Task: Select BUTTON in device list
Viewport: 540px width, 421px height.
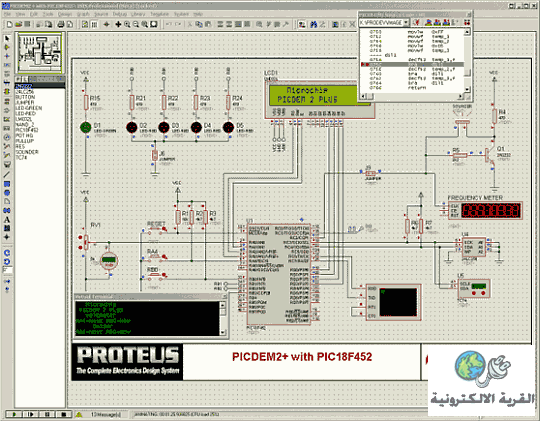Action: 25,97
